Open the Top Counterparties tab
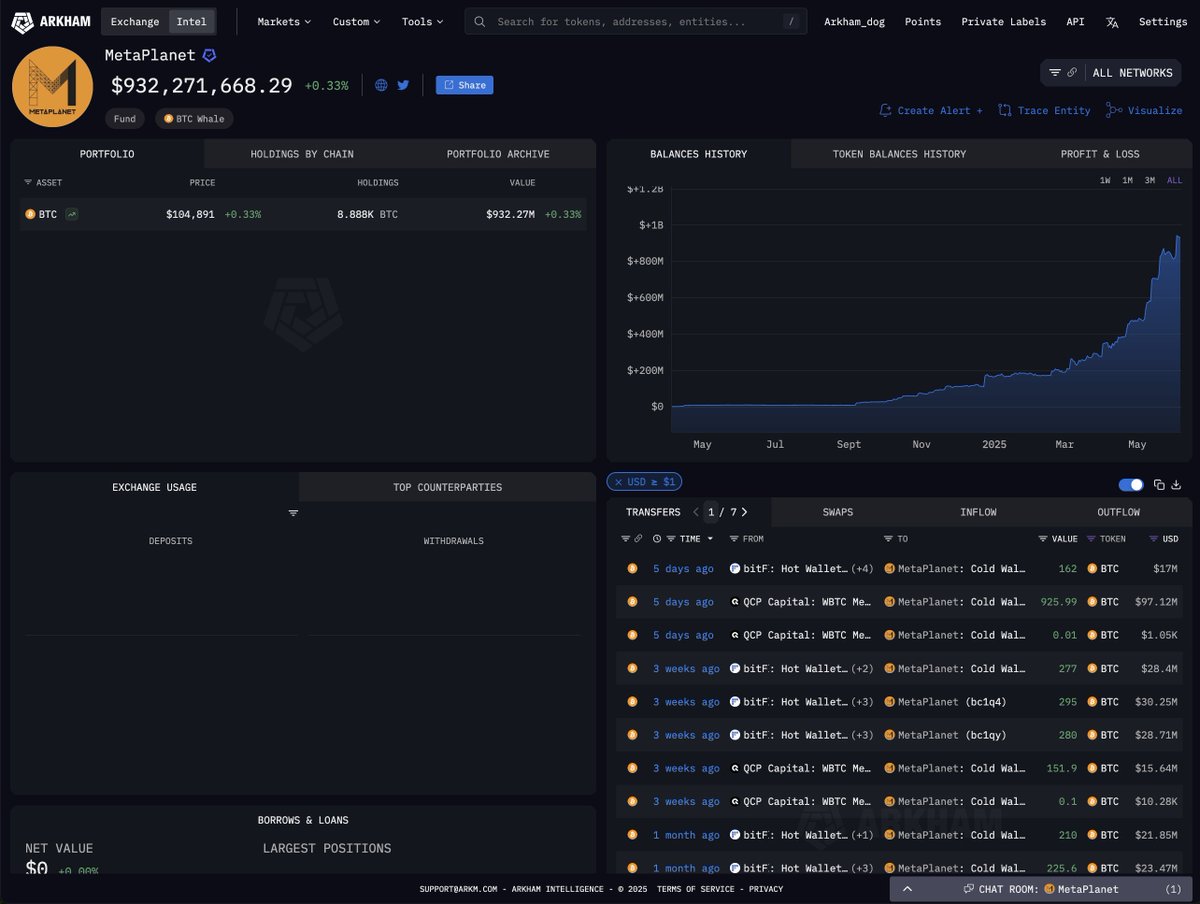1200x904 pixels. (x=447, y=487)
